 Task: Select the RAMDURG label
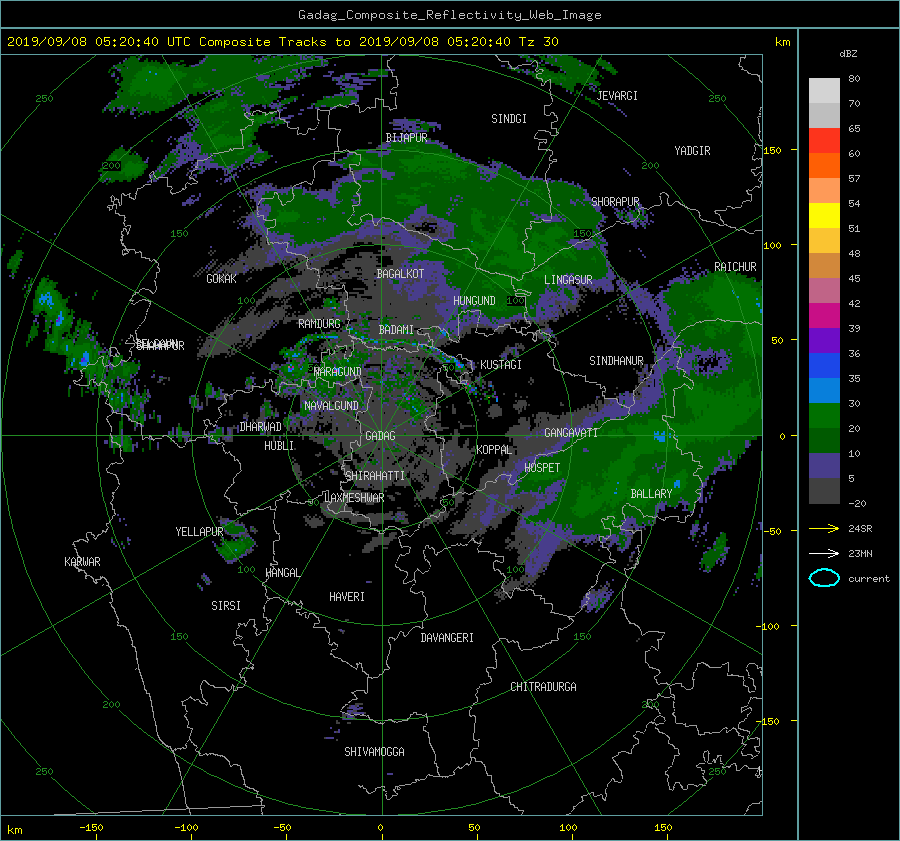[319, 324]
